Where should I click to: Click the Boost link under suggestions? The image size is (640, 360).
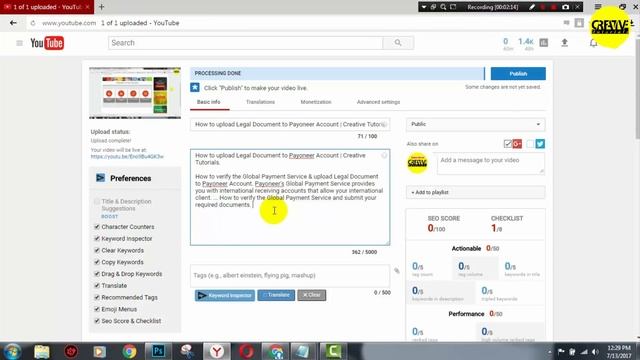coord(109,216)
